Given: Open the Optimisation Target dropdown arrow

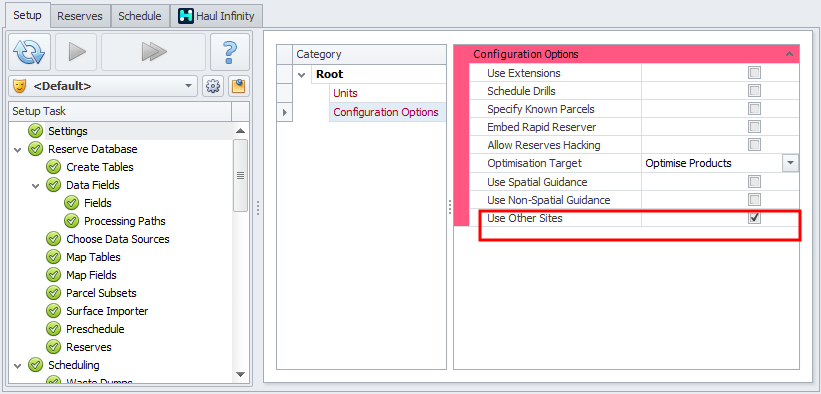Looking at the screenshot, I should [x=790, y=163].
